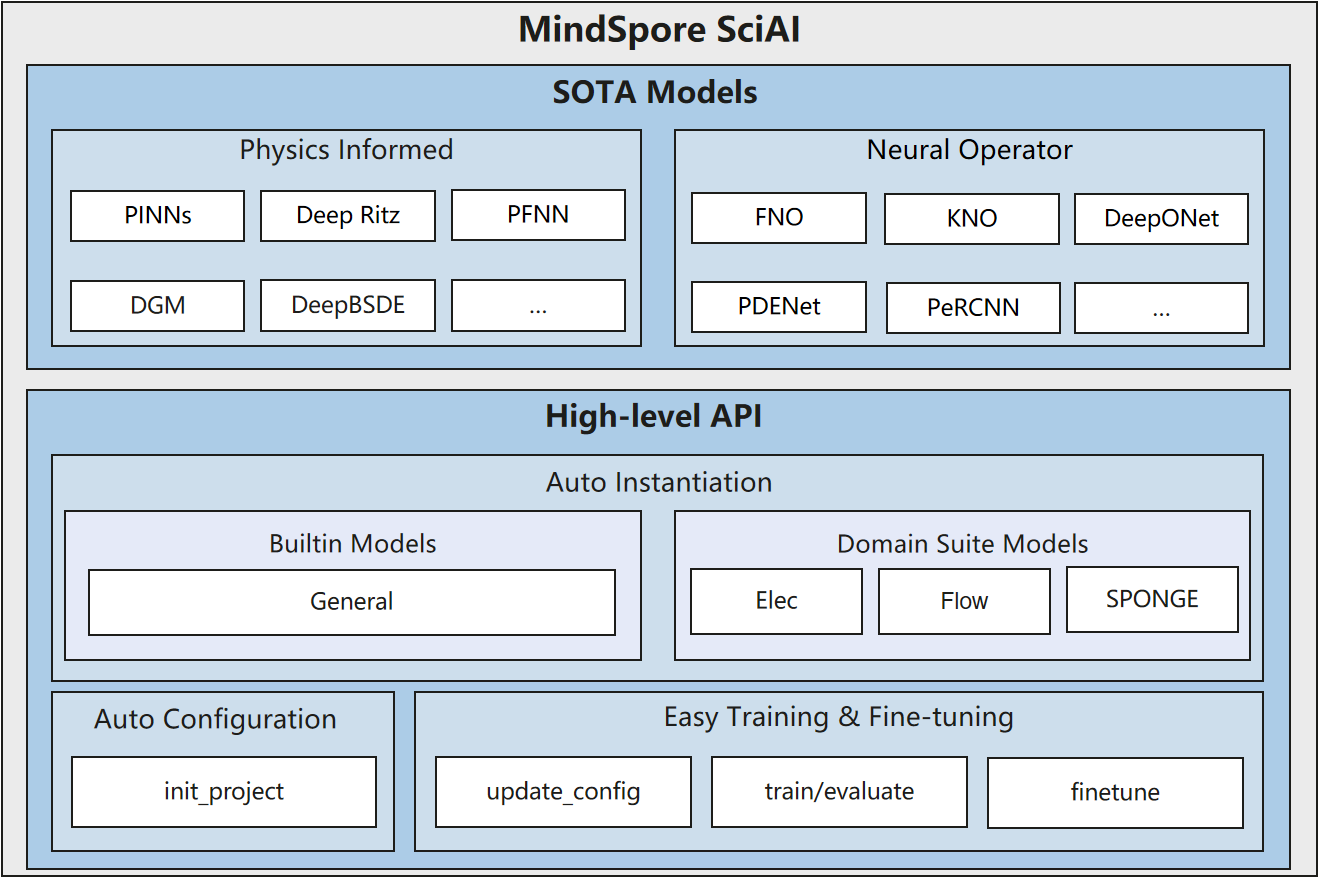Select the finetune box

1115,793
